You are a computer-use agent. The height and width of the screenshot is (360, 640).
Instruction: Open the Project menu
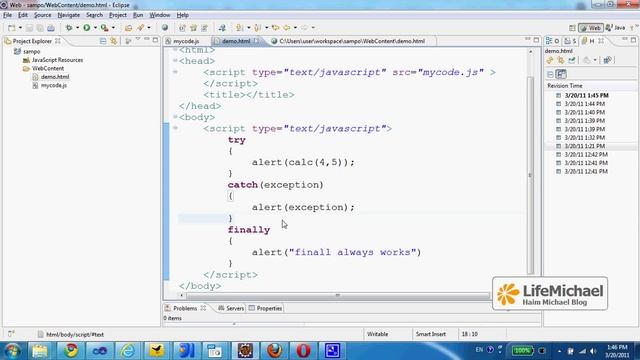point(118,15)
